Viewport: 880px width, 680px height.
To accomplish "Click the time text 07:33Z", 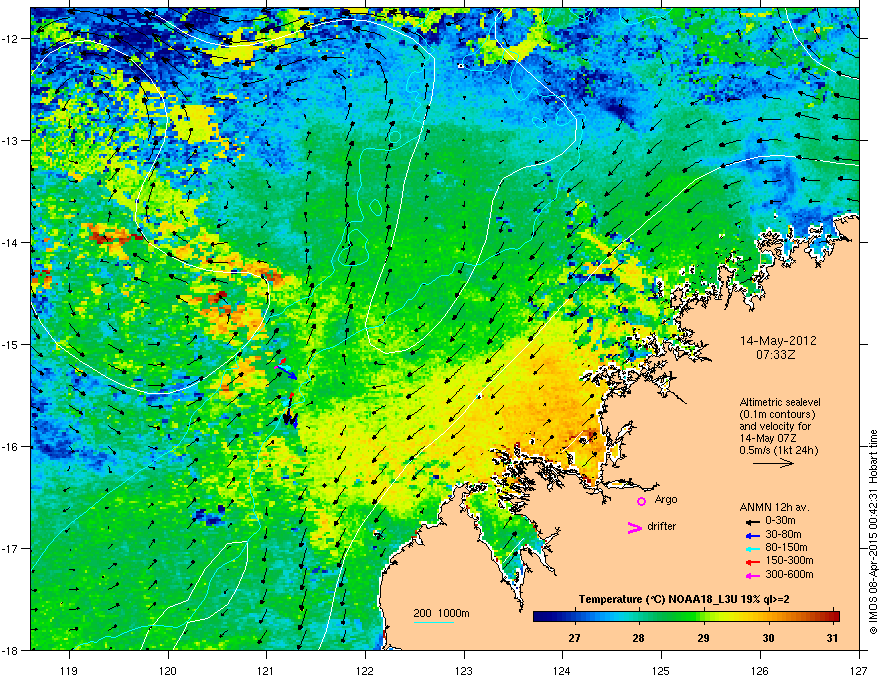I will tap(775, 355).
